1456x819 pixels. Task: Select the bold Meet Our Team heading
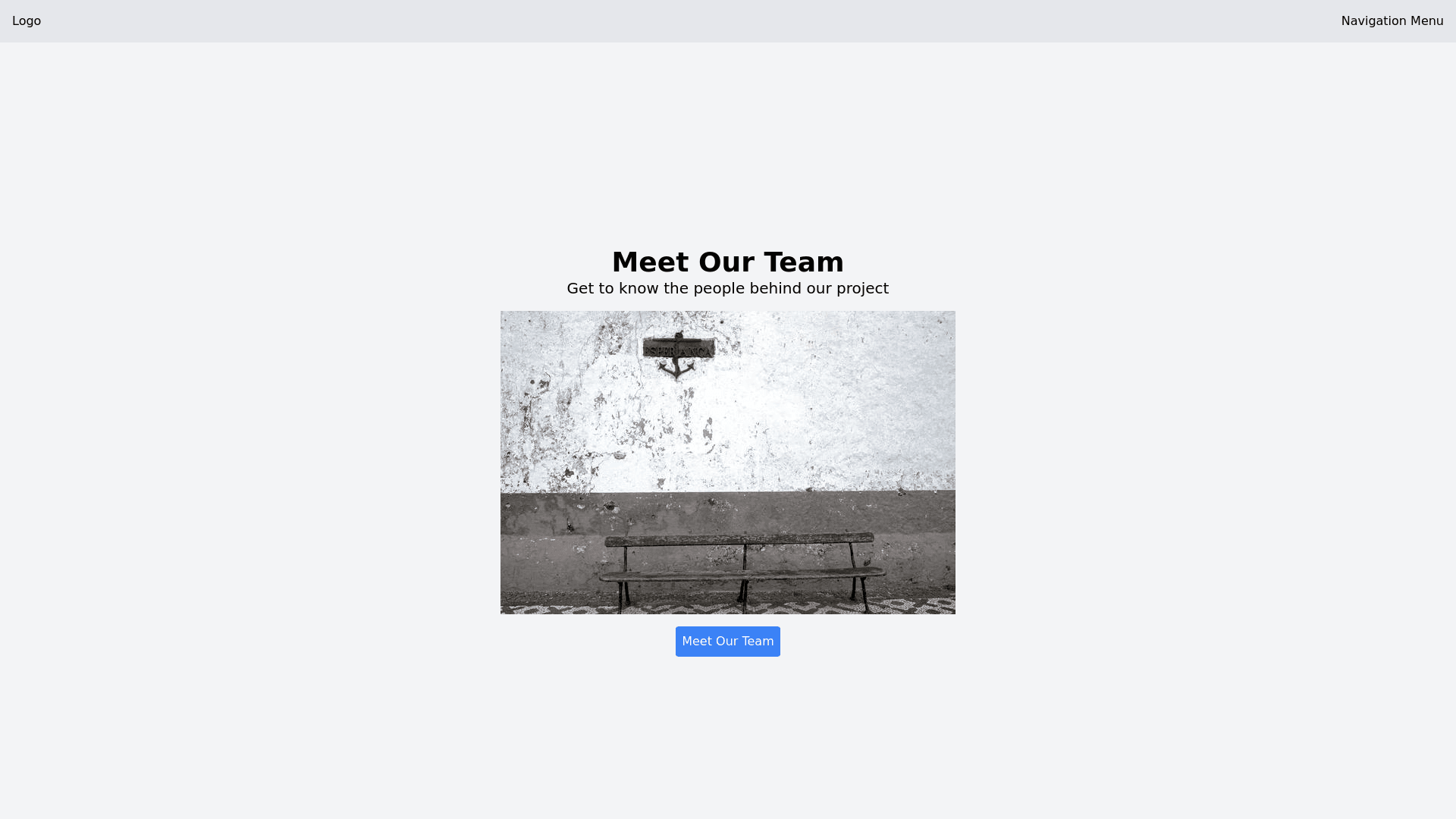[728, 262]
